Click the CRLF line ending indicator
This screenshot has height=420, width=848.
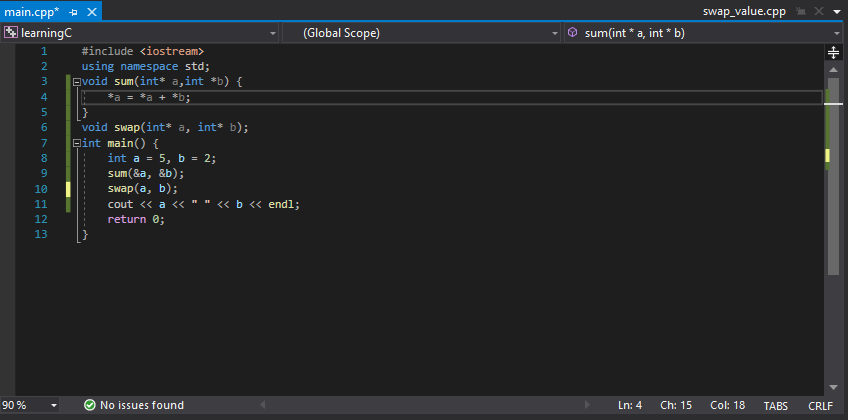(x=820, y=405)
